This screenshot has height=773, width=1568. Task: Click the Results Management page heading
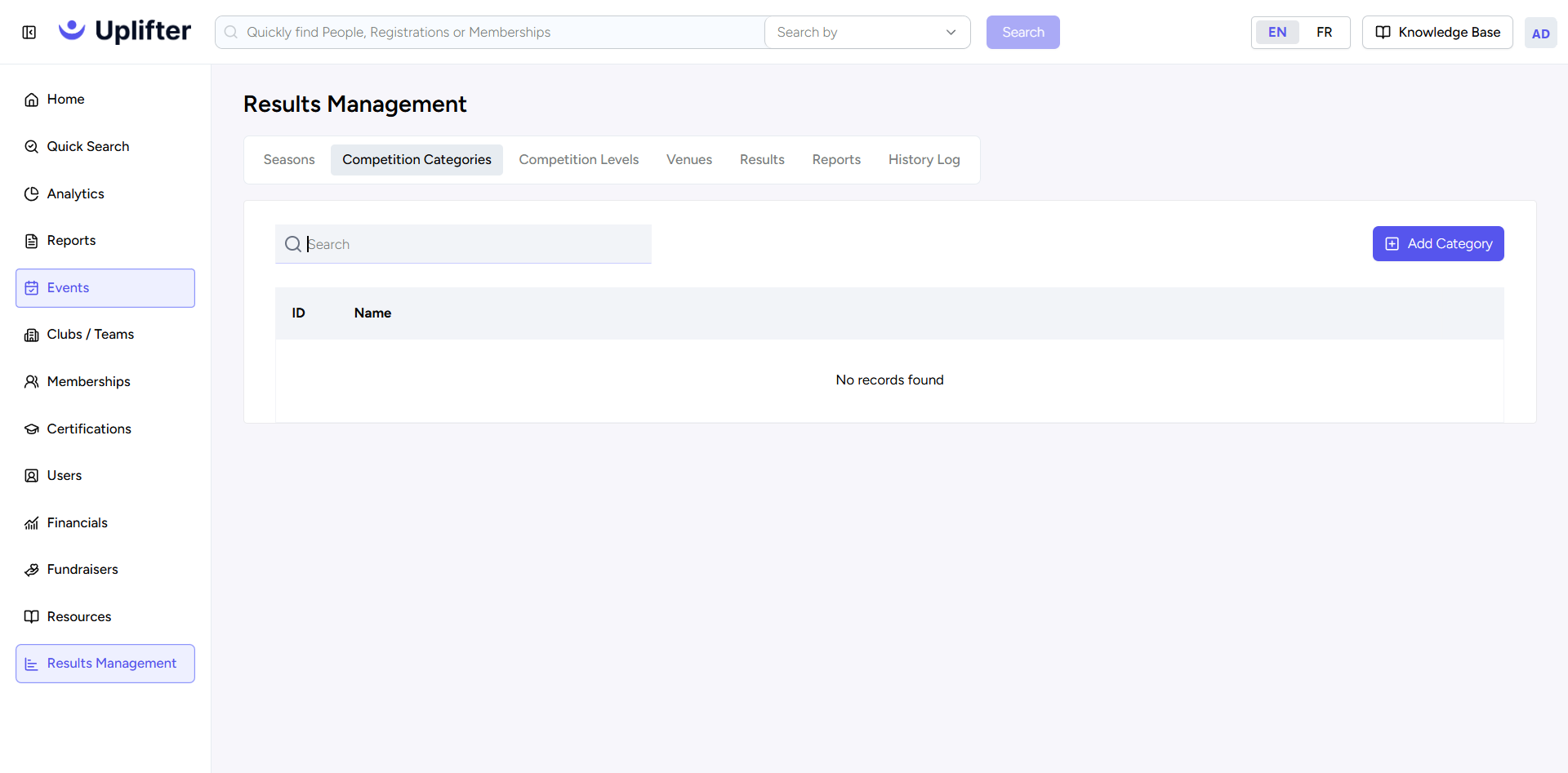pos(354,104)
